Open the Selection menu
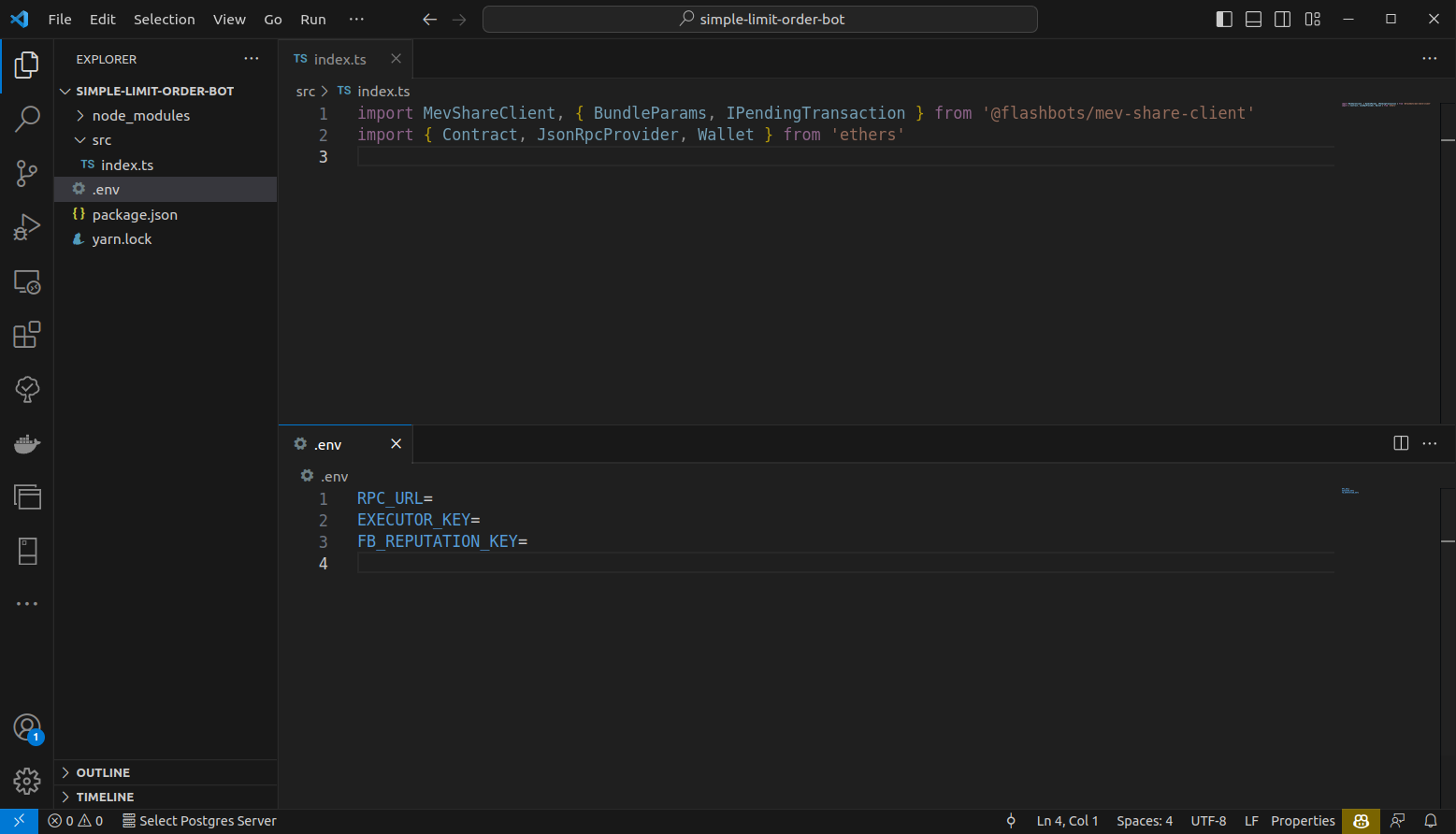The width and height of the screenshot is (1456, 834). (164, 20)
